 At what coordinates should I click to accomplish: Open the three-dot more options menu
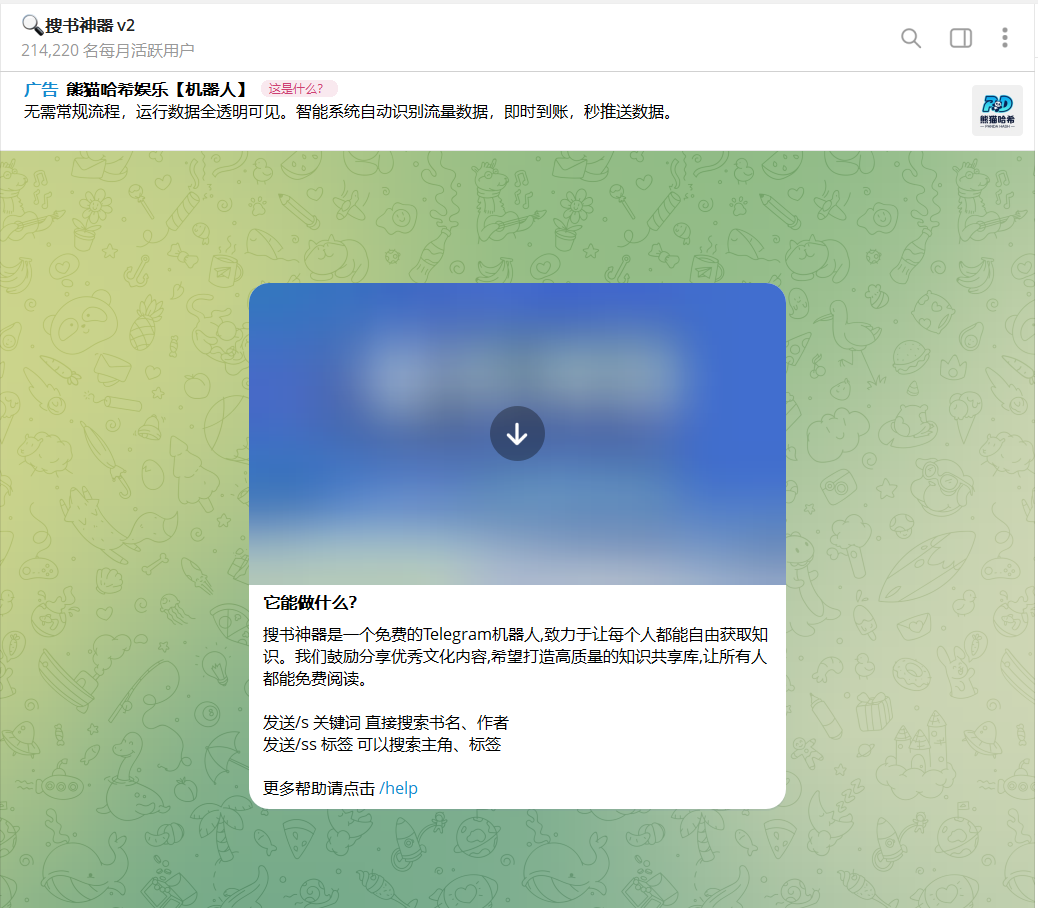(x=1004, y=38)
